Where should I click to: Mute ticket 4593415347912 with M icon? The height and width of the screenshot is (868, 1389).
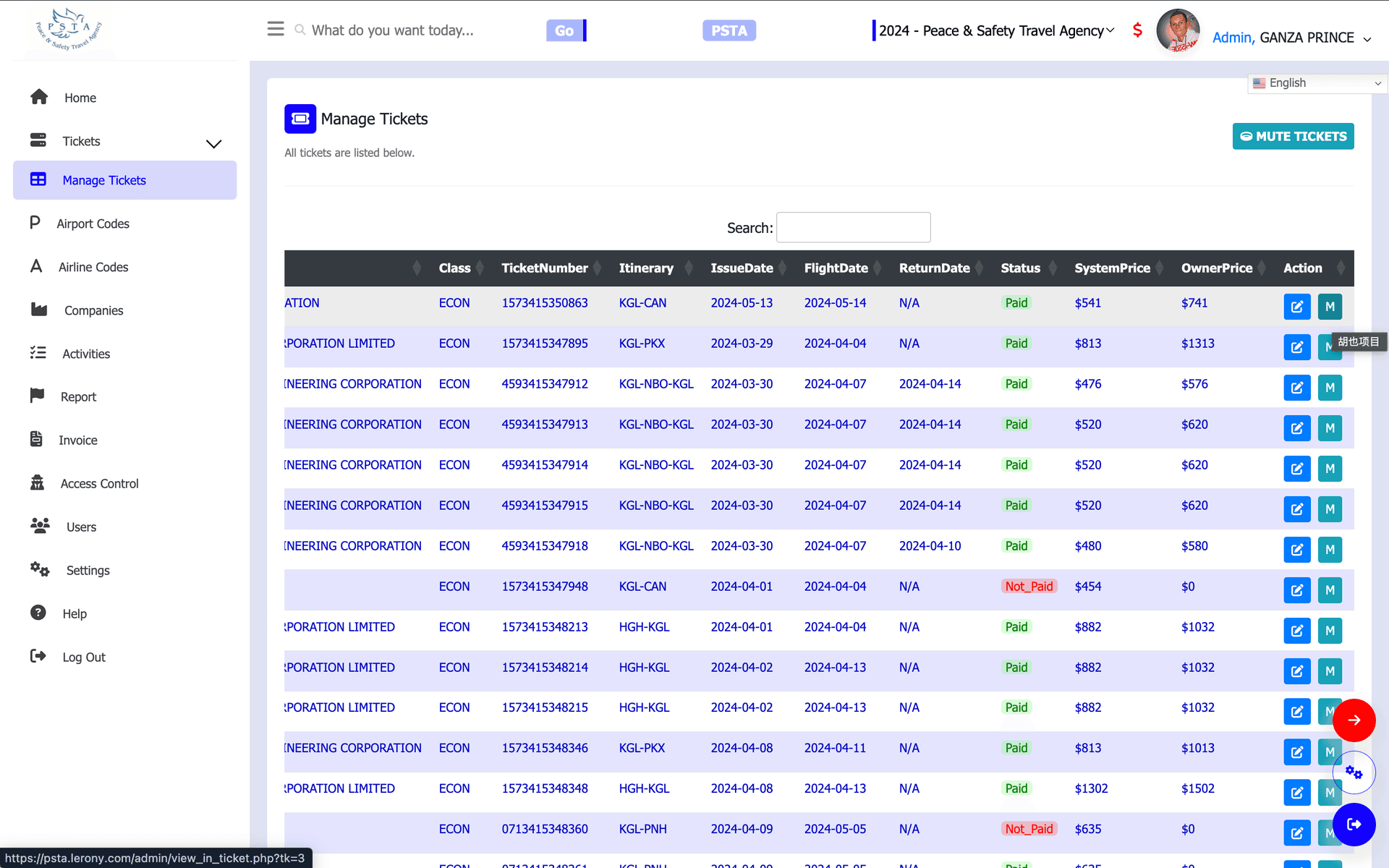coord(1330,388)
